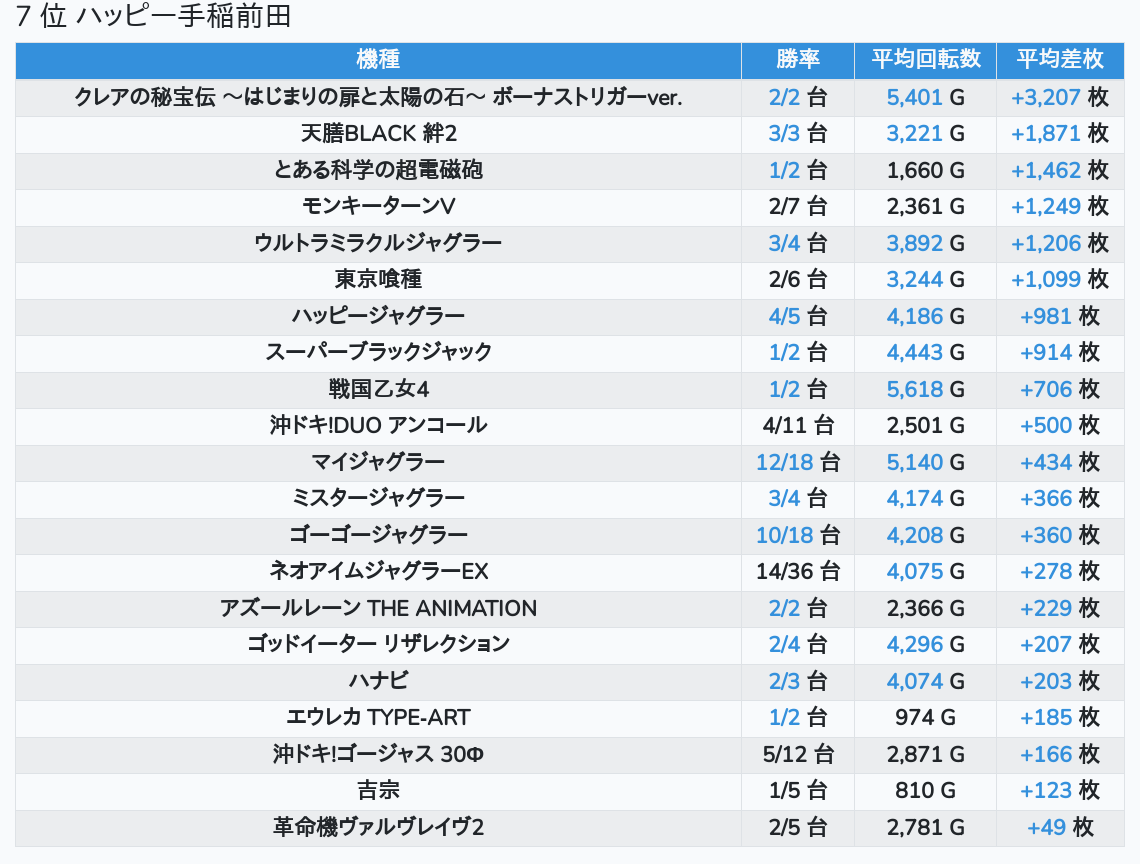Open the モンキーターンV row title
The height and width of the screenshot is (864, 1140).
[378, 207]
